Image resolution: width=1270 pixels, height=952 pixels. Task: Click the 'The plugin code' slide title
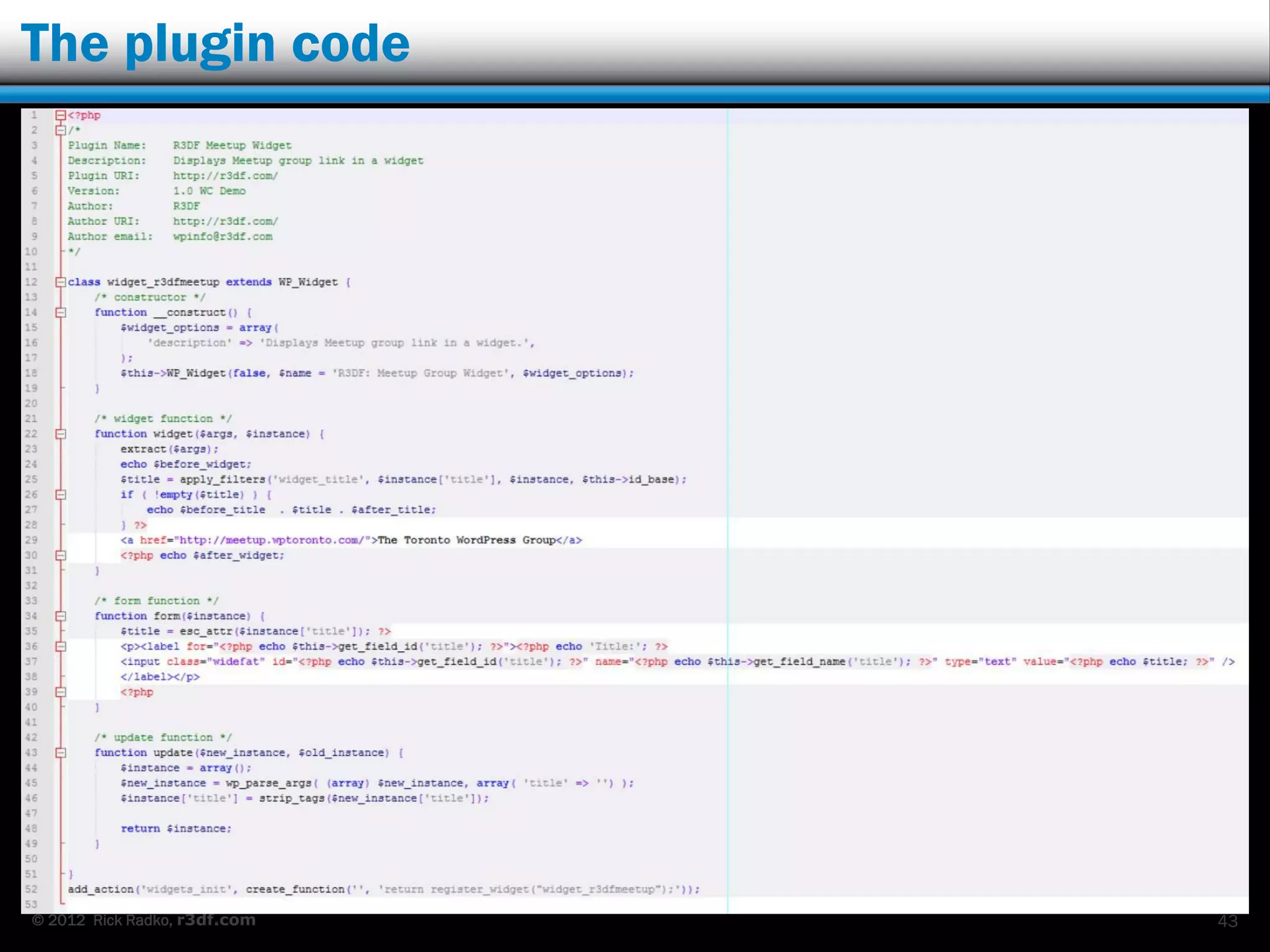tap(215, 43)
